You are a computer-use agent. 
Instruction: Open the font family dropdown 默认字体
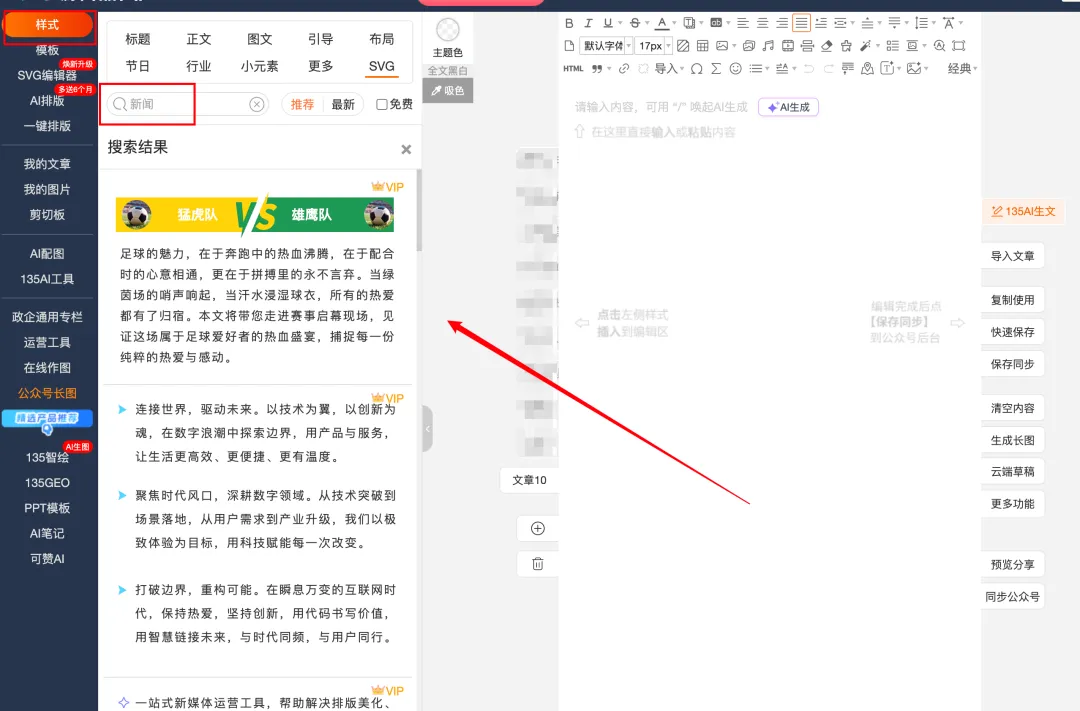(607, 46)
